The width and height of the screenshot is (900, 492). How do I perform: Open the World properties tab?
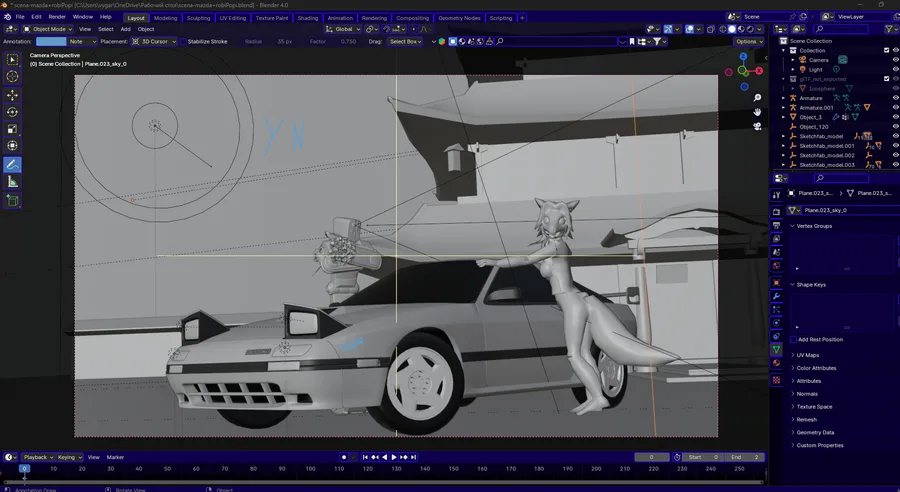(776, 265)
